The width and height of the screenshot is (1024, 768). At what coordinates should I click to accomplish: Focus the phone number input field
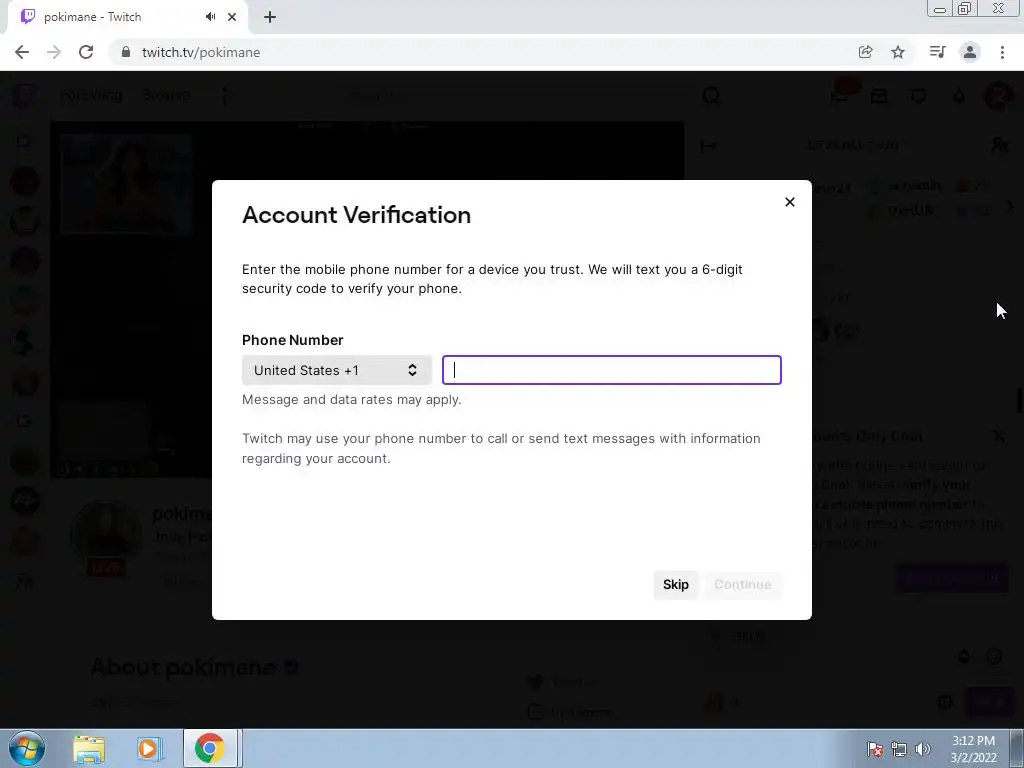point(611,370)
